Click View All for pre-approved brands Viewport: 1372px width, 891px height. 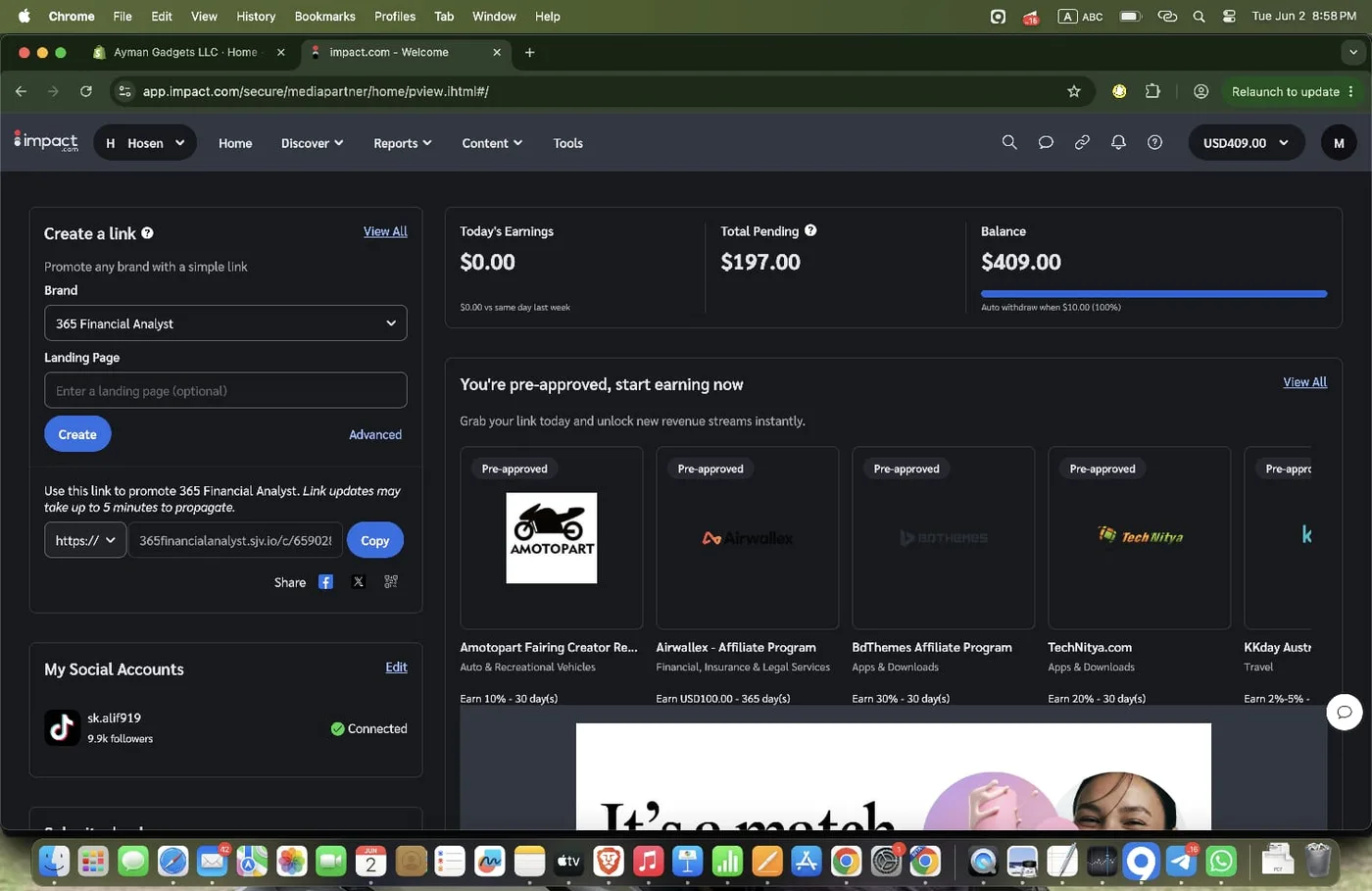click(1305, 382)
